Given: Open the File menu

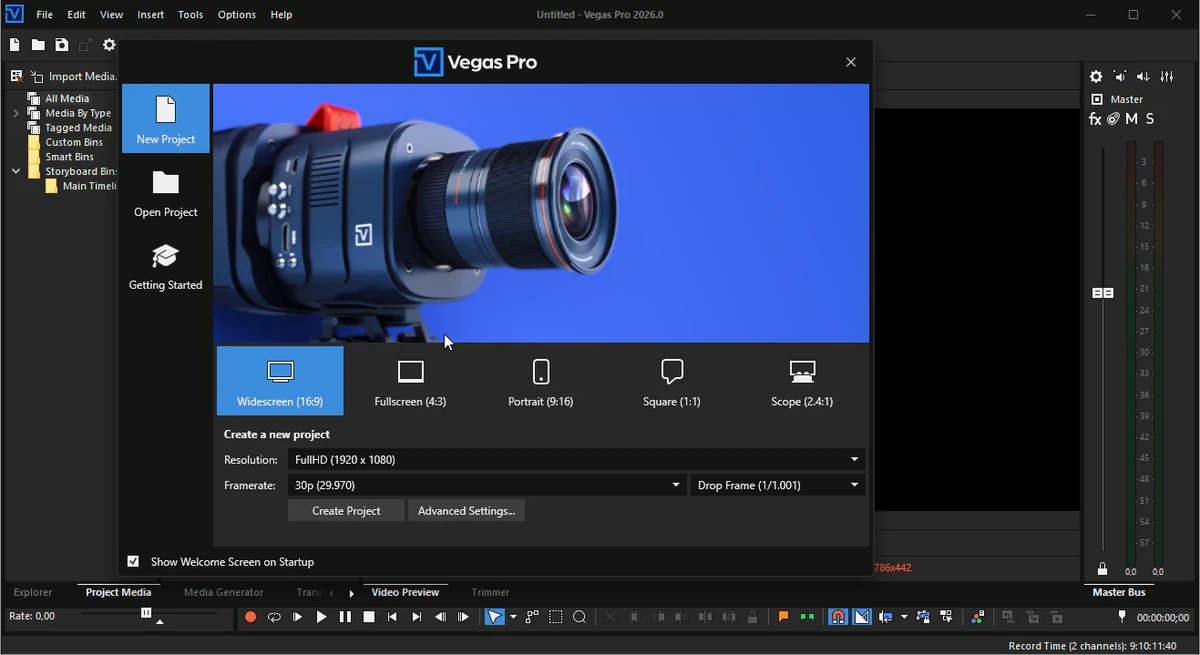Looking at the screenshot, I should point(45,15).
